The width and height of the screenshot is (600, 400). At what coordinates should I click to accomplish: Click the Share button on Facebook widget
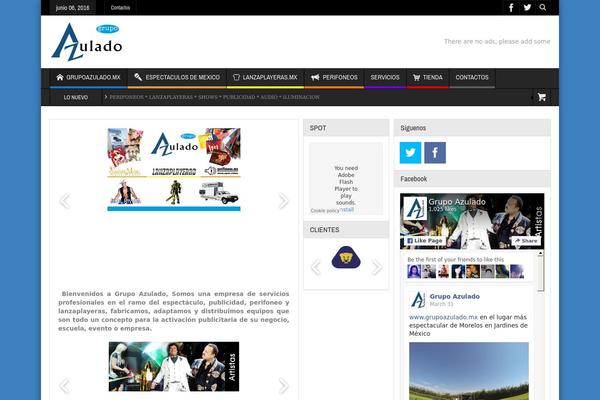click(526, 241)
